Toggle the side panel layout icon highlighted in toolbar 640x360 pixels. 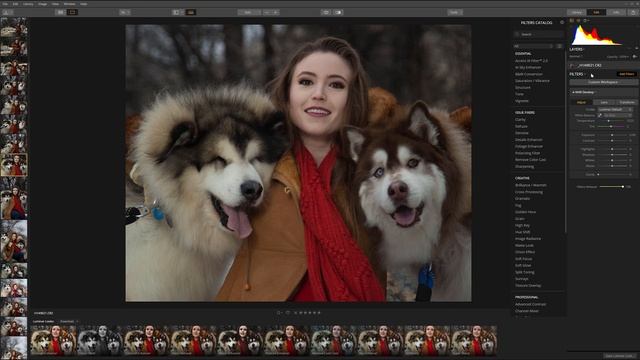click(191, 12)
